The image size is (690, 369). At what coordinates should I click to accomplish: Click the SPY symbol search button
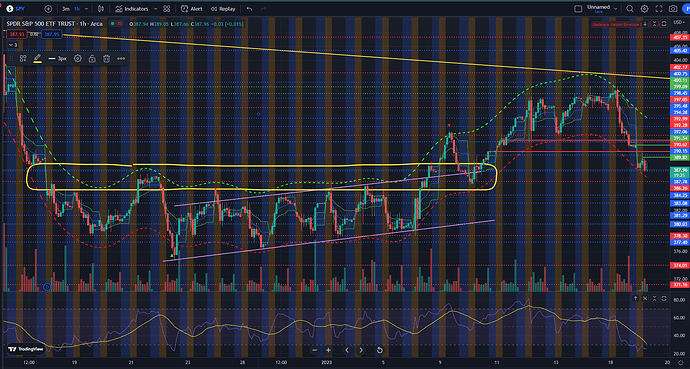16,9
